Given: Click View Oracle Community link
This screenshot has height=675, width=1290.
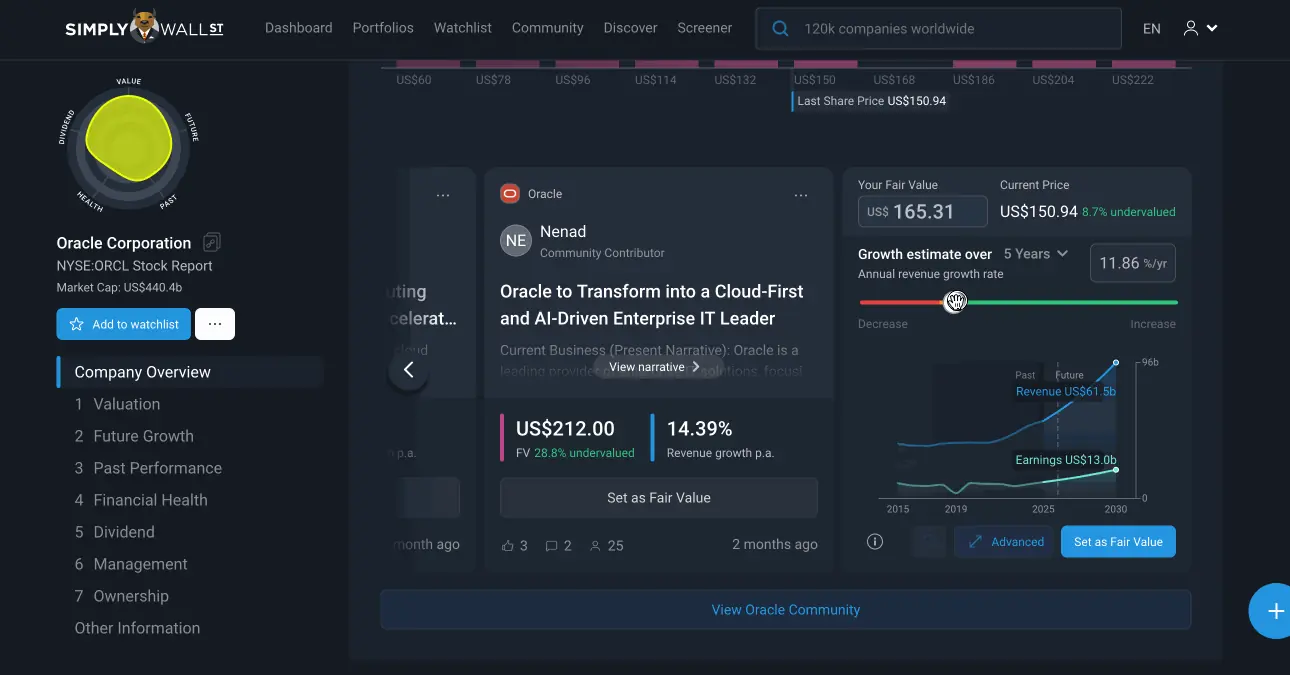Looking at the screenshot, I should 785,609.
